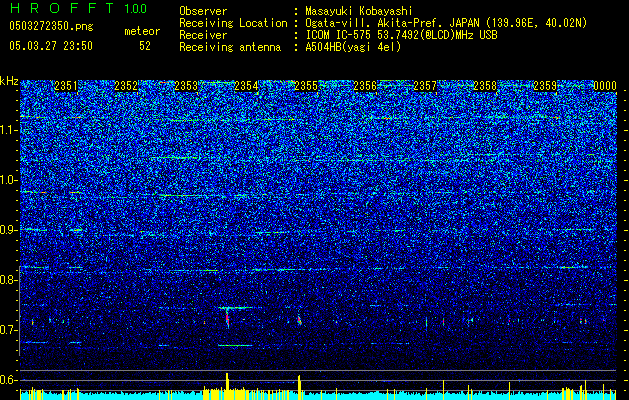Click the 1.1 kHz frequency tick label
This screenshot has height=400, width=629.
8,130
